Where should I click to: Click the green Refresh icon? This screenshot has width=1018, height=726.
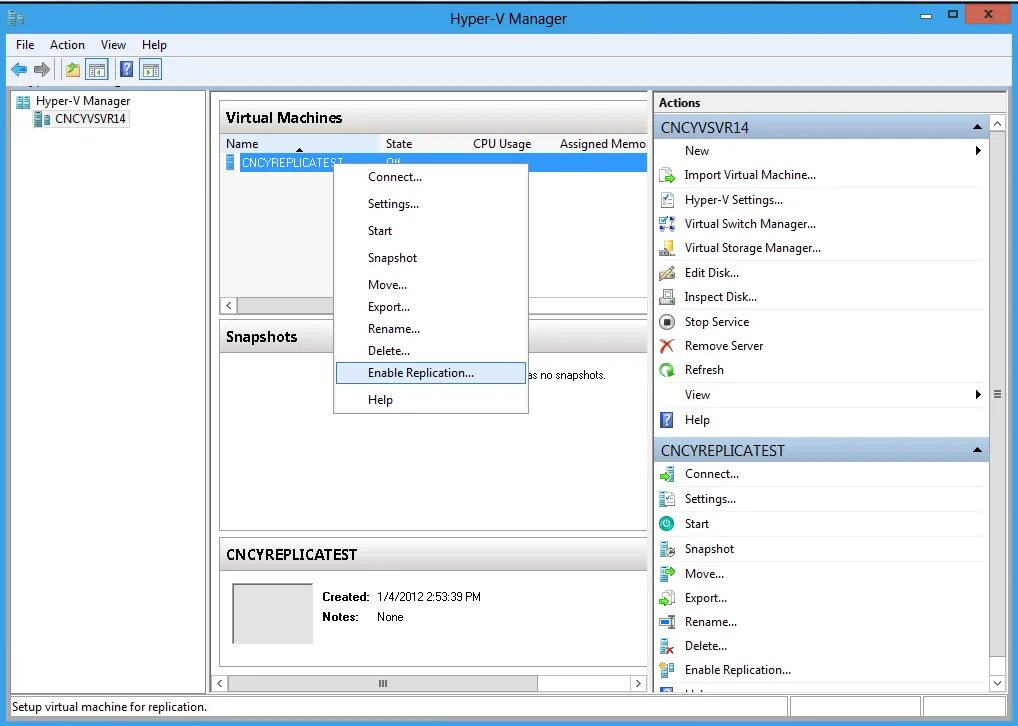(667, 370)
